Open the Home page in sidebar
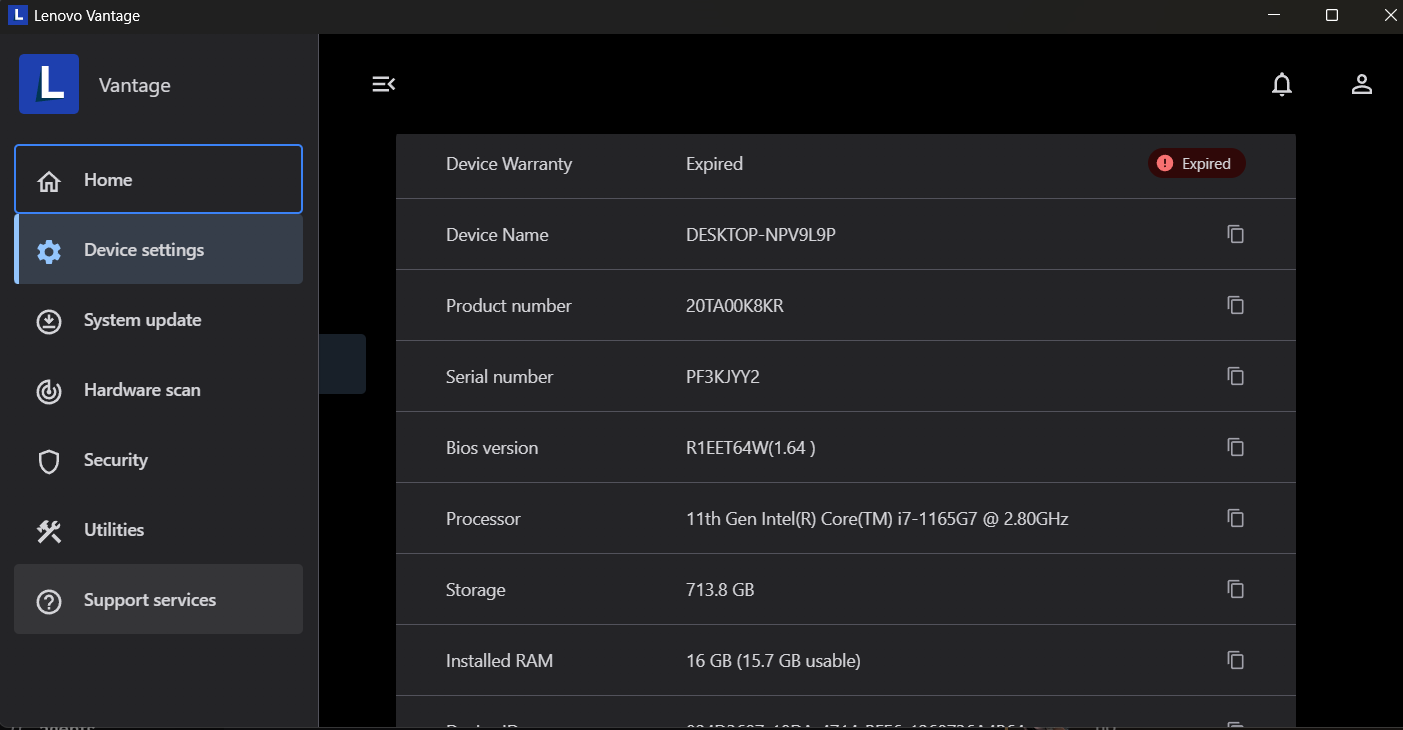The height and width of the screenshot is (730, 1403). click(x=158, y=179)
